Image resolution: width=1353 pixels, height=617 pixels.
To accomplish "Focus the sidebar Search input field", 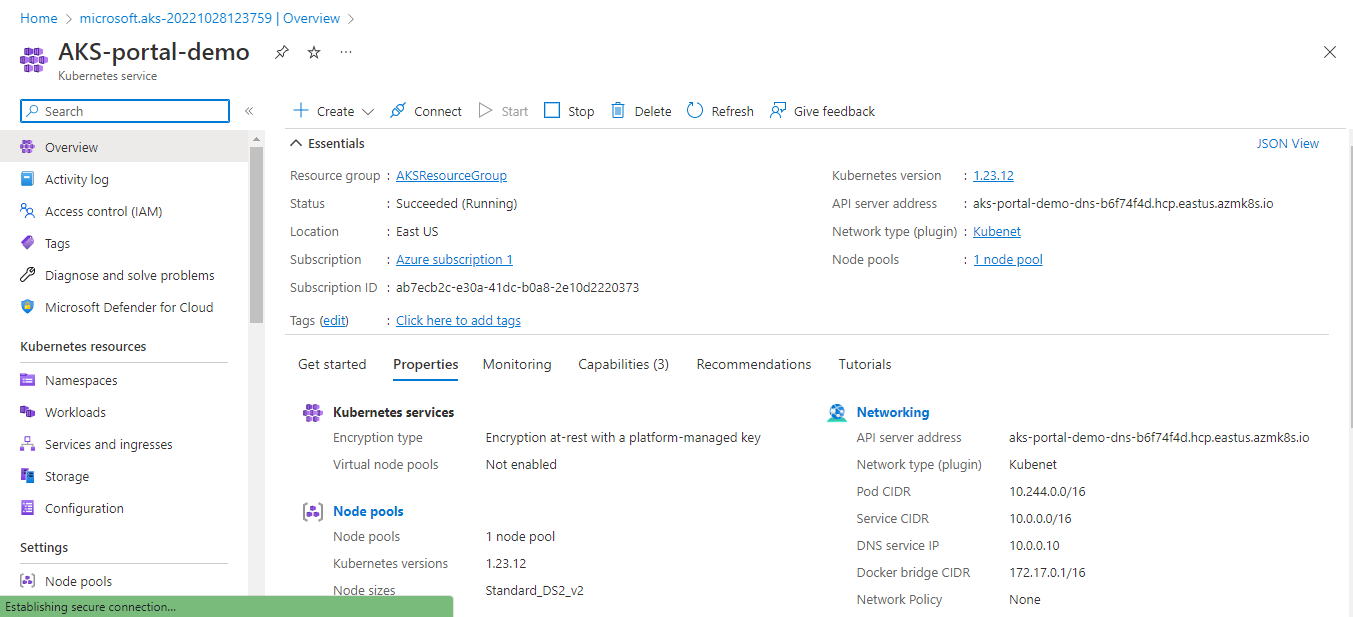I will 125,111.
